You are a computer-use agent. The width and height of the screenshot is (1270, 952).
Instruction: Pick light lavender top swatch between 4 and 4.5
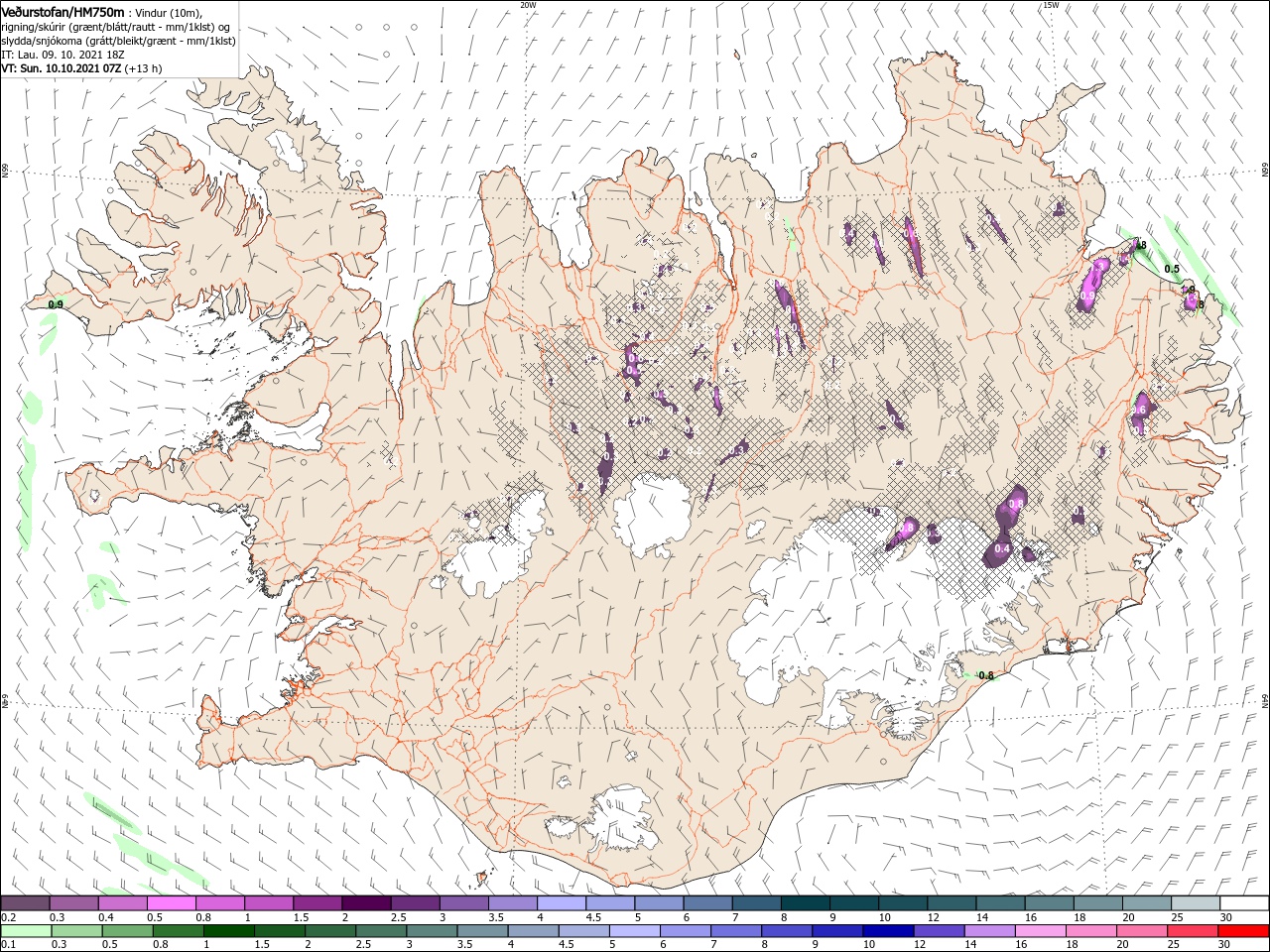562,903
